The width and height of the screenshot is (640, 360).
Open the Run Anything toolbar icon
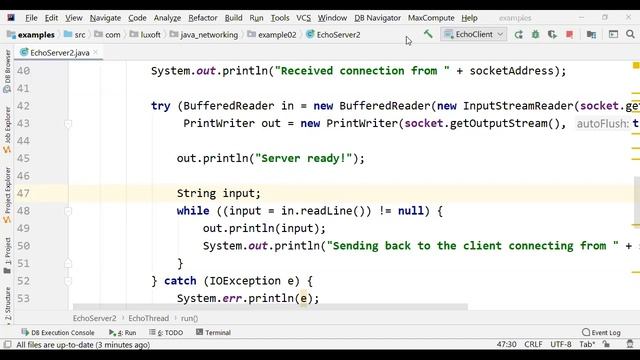point(613,35)
